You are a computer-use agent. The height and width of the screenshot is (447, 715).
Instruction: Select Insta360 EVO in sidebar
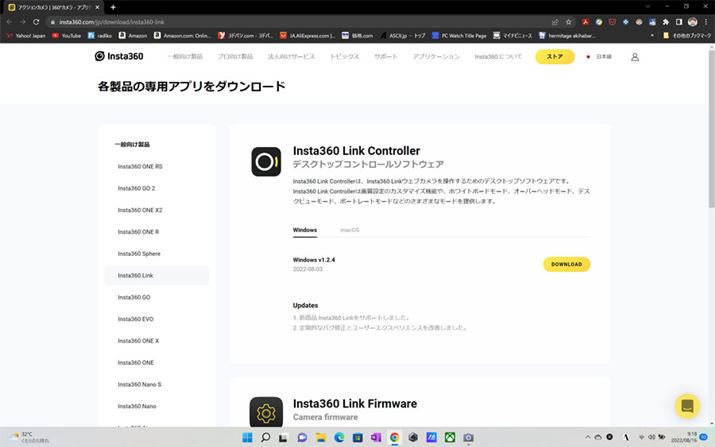pos(135,319)
